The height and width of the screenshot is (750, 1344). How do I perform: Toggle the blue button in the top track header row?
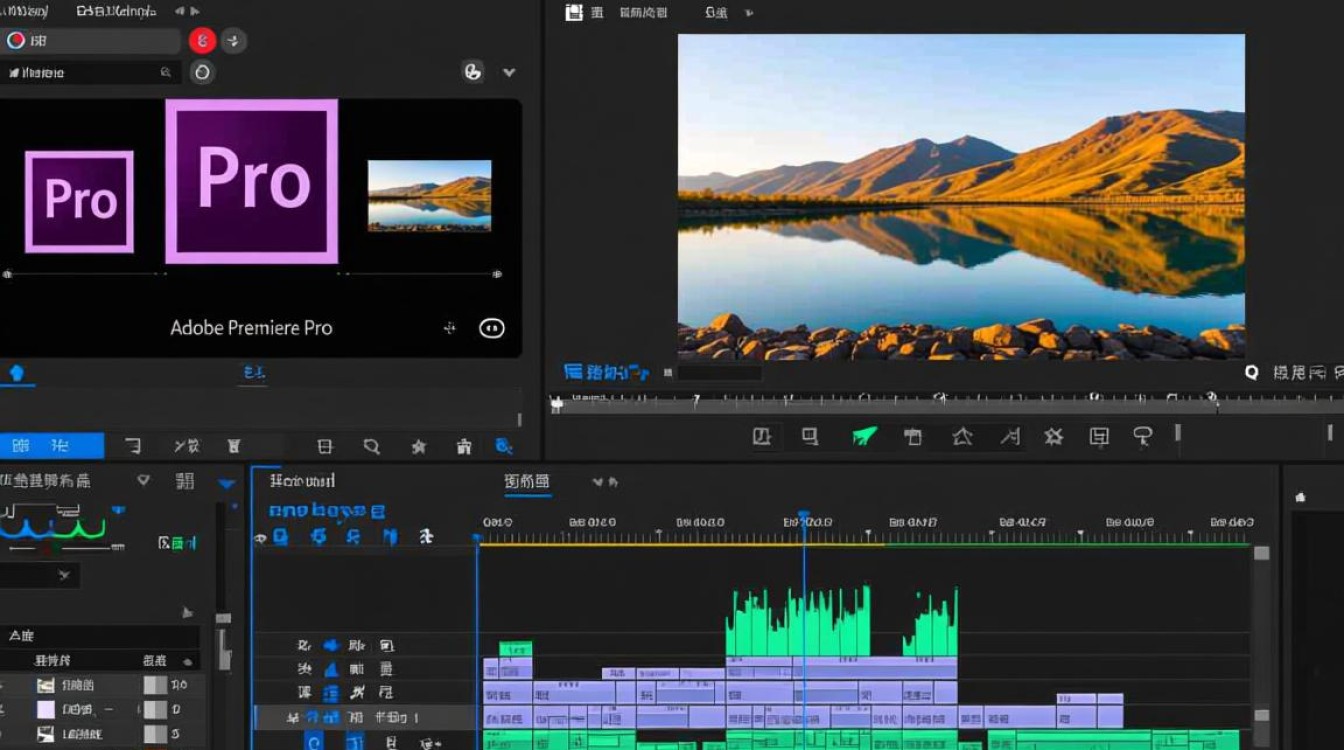click(331, 646)
